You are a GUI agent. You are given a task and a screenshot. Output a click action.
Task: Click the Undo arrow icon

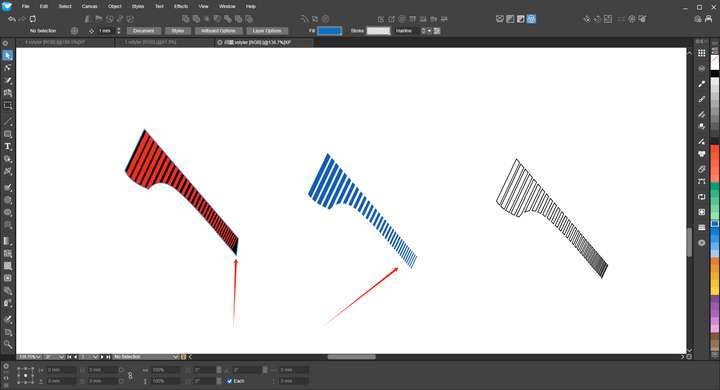12,19
